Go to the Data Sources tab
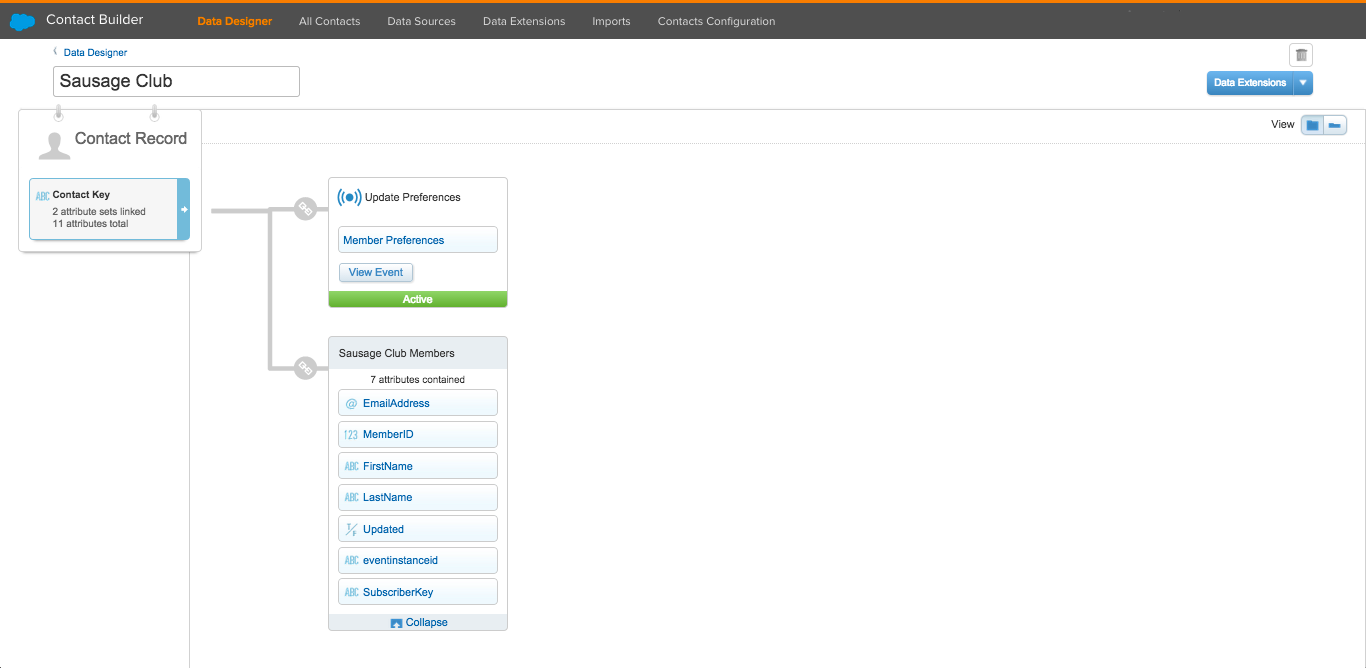 point(421,21)
